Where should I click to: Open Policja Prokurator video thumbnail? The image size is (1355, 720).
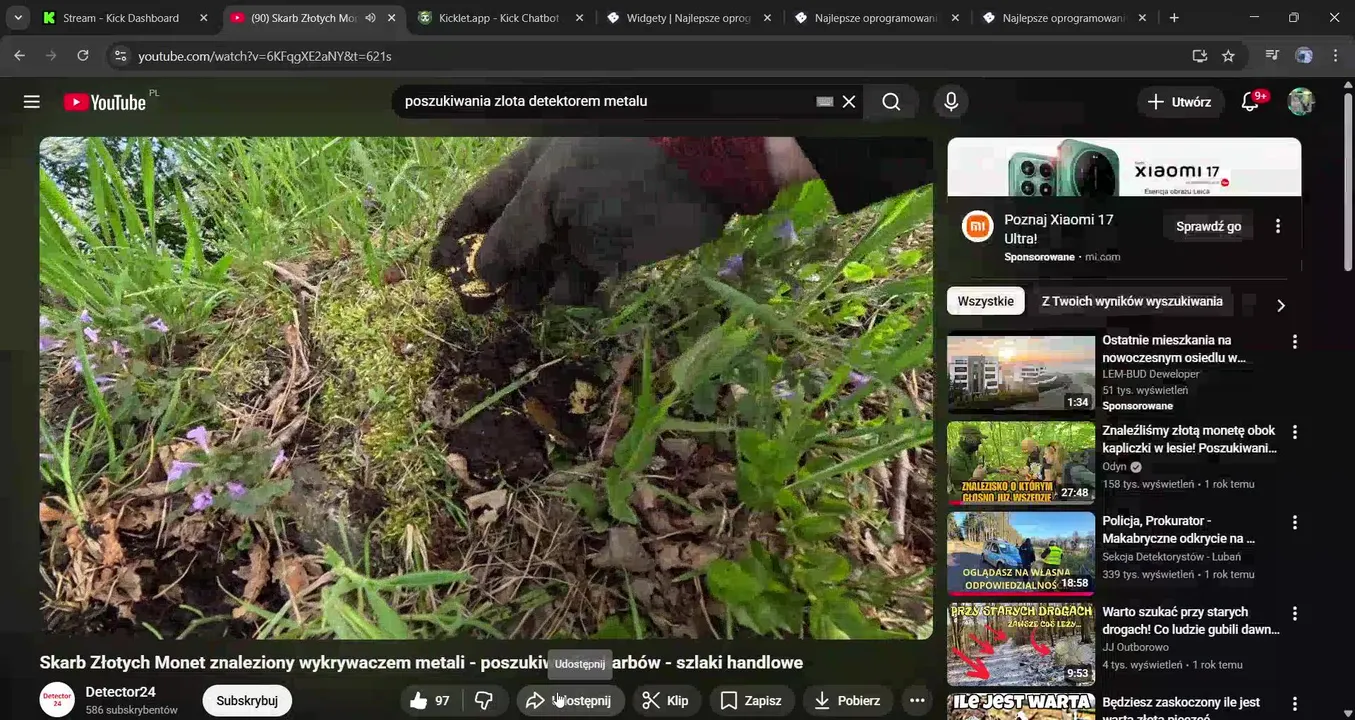pyautogui.click(x=1021, y=553)
